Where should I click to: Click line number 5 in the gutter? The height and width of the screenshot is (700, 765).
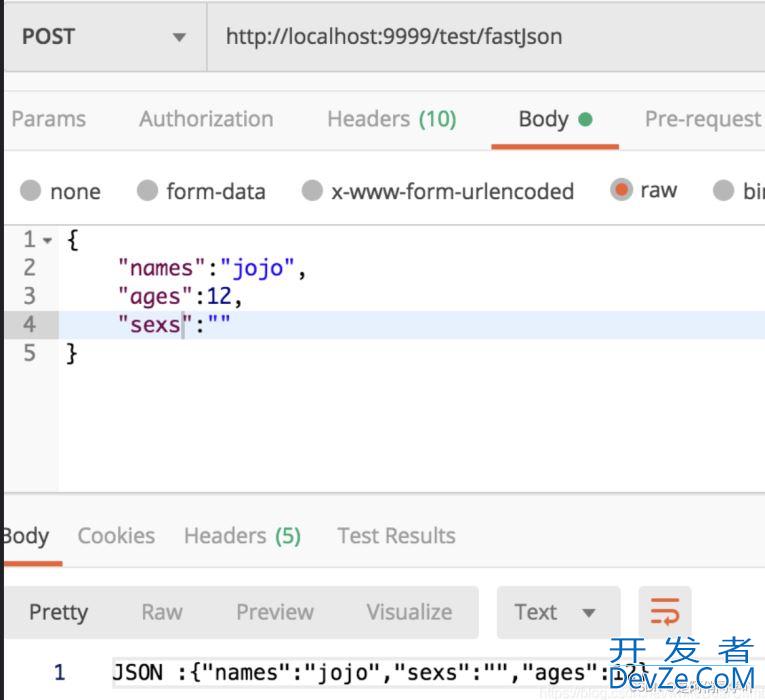29,353
